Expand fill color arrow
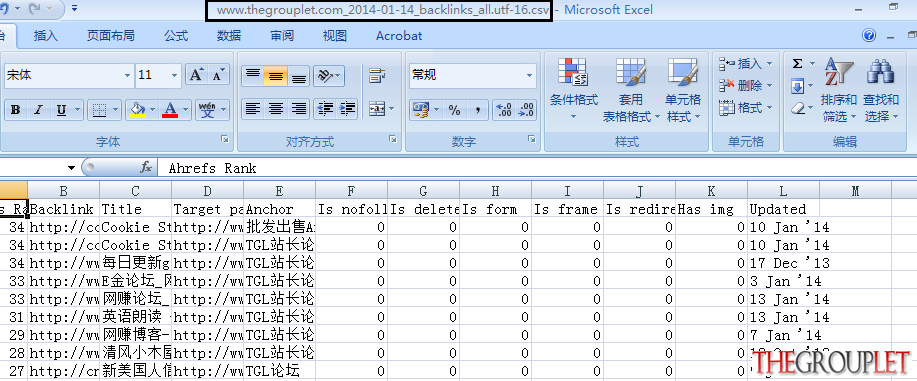 (153, 110)
